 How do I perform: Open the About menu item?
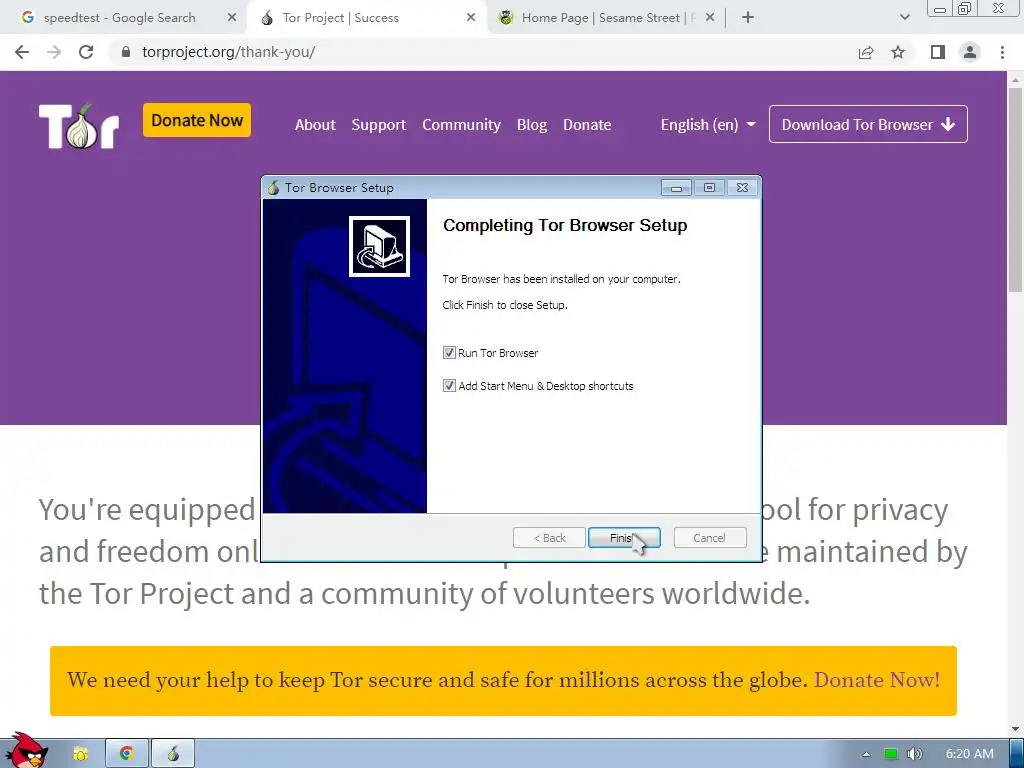[315, 124]
